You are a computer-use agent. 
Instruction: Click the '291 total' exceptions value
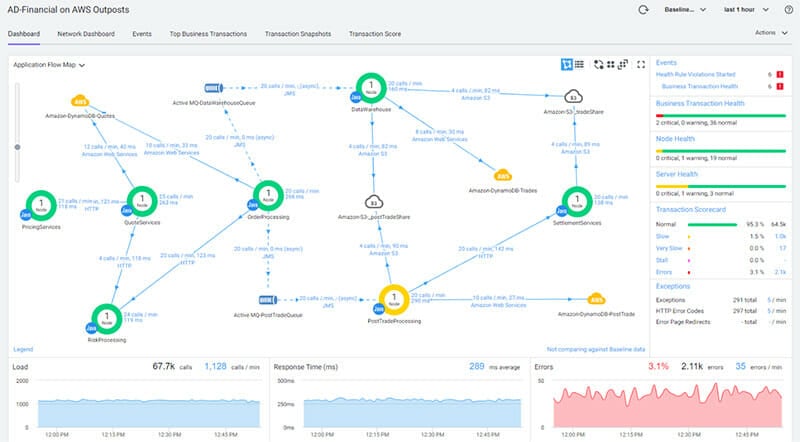coord(744,300)
